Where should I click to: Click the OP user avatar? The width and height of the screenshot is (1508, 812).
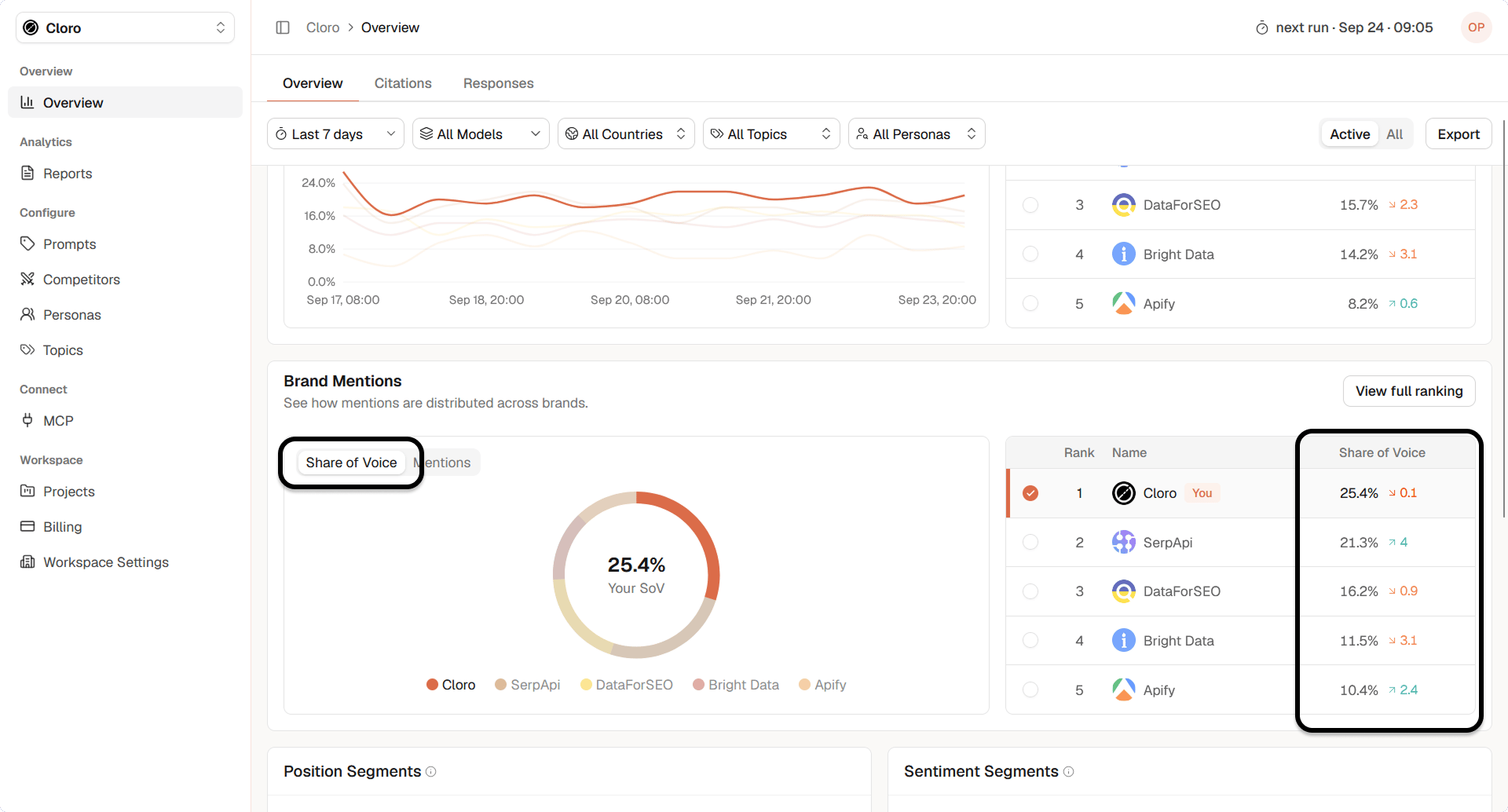[1476, 27]
